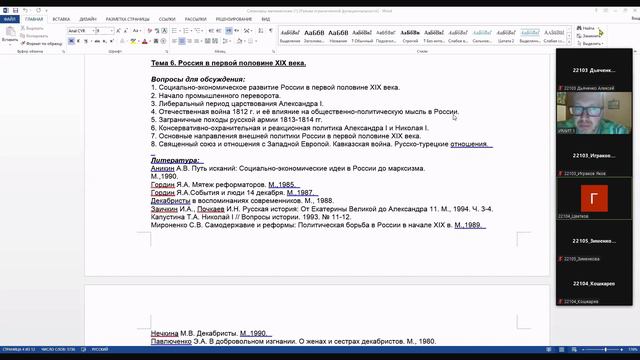Click the decrease indent icon
The height and width of the screenshot is (360, 640).
pyautogui.click(x=211, y=31)
